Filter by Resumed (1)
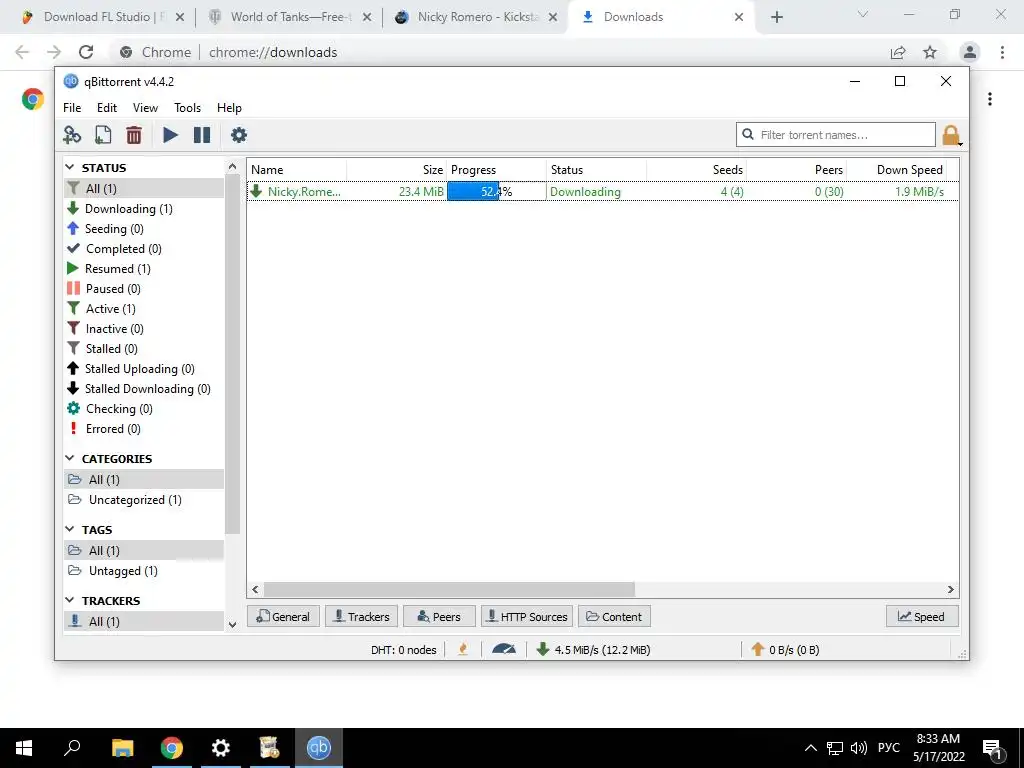 pyautogui.click(x=144, y=269)
